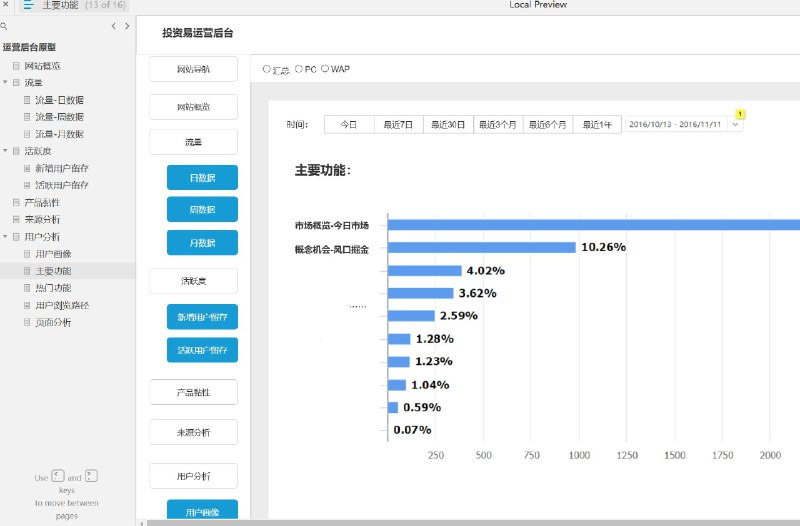800x526 pixels.
Task: Click the blue 月数据 button
Action: [x=202, y=243]
